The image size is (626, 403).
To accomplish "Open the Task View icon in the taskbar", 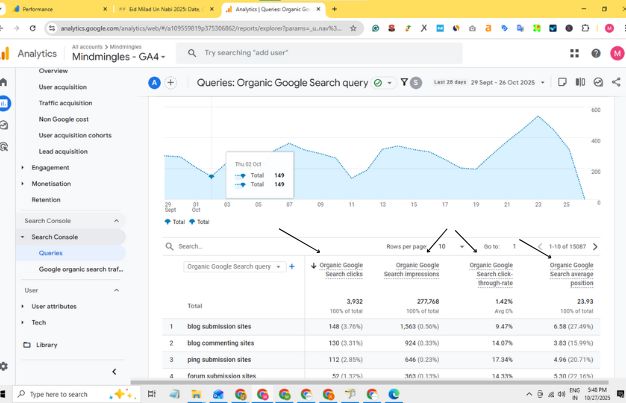I will [152, 394].
